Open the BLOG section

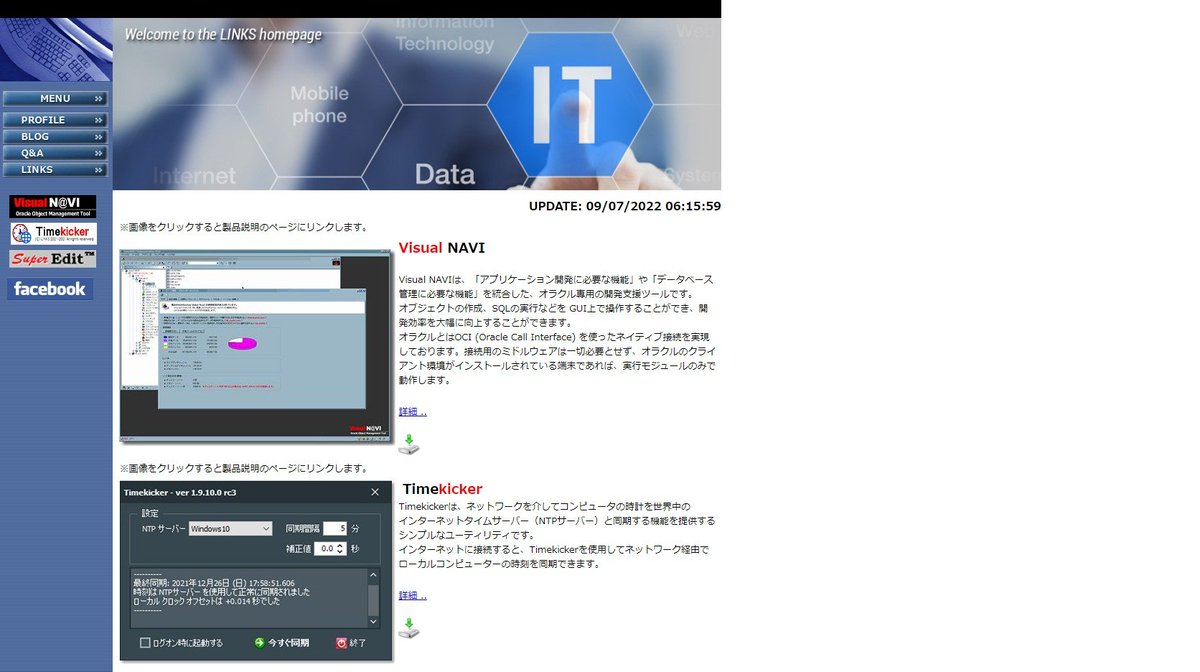(55, 137)
